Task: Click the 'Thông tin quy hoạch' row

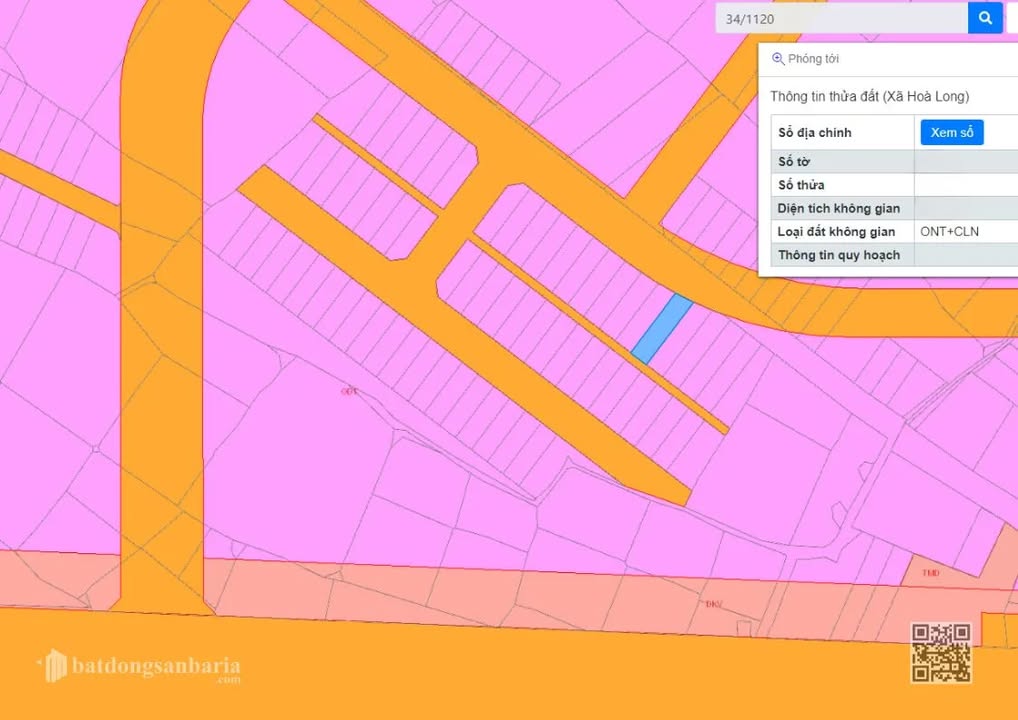Action: click(x=838, y=255)
